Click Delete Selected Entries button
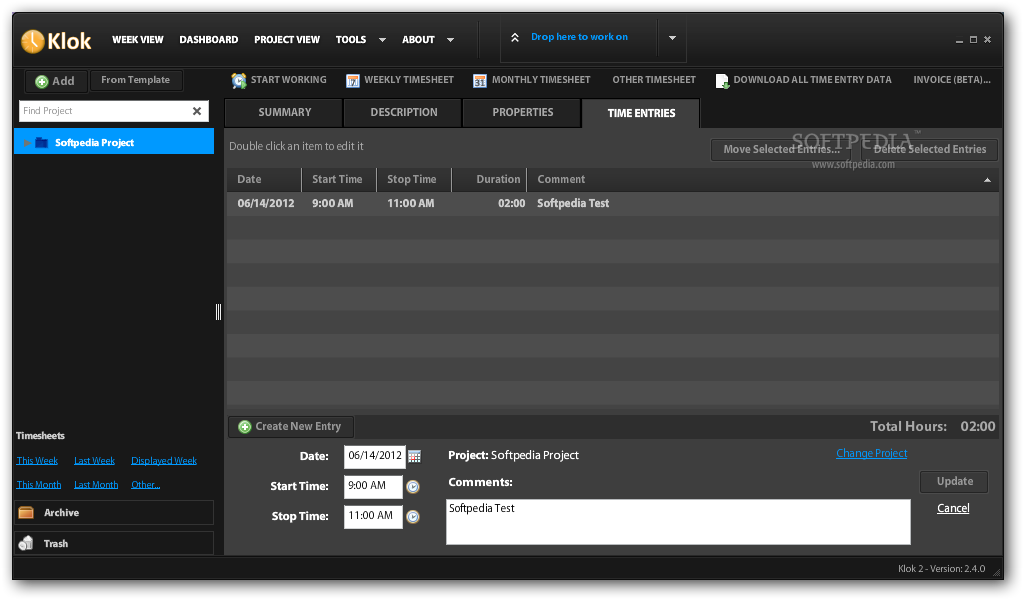Screen dimensions: 1024x600 point(929,150)
